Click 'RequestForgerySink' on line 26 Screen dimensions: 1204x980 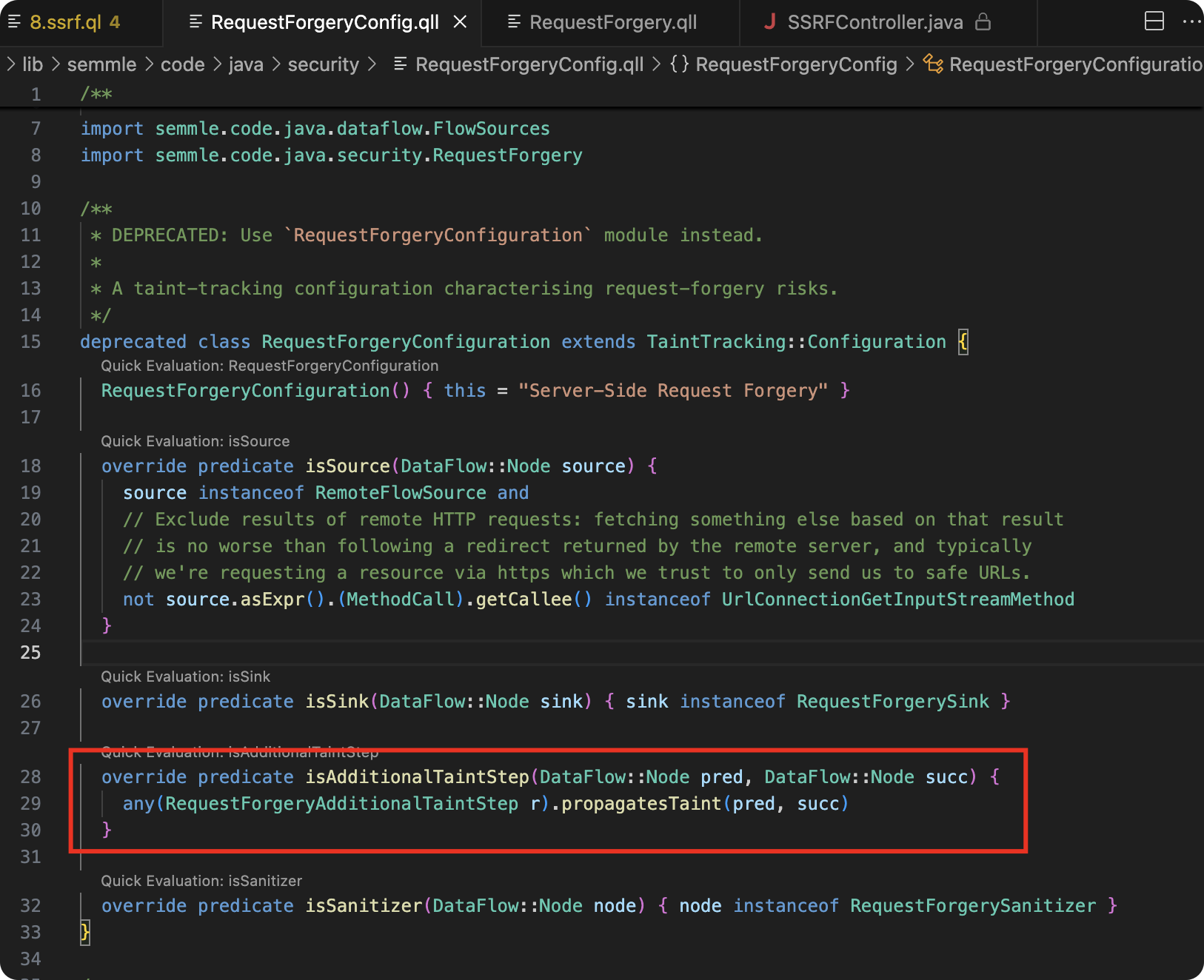point(893,701)
